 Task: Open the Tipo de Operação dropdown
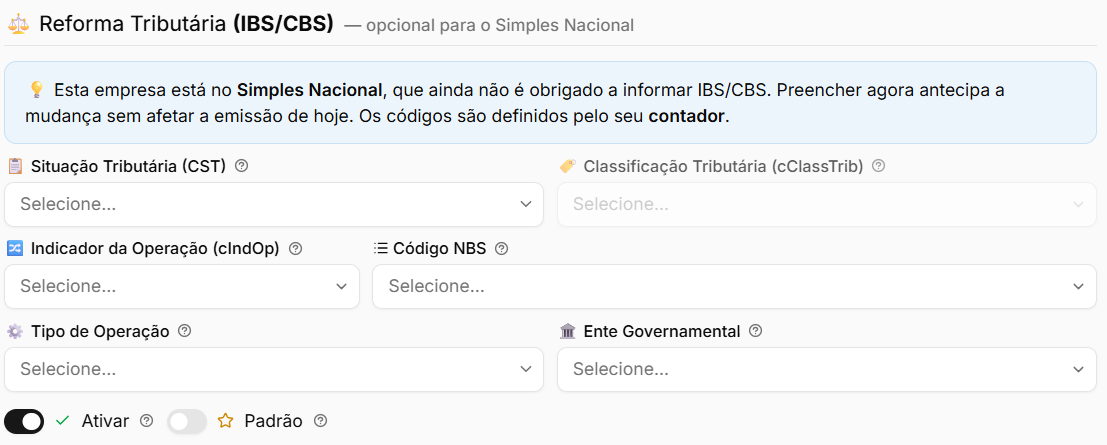274,369
